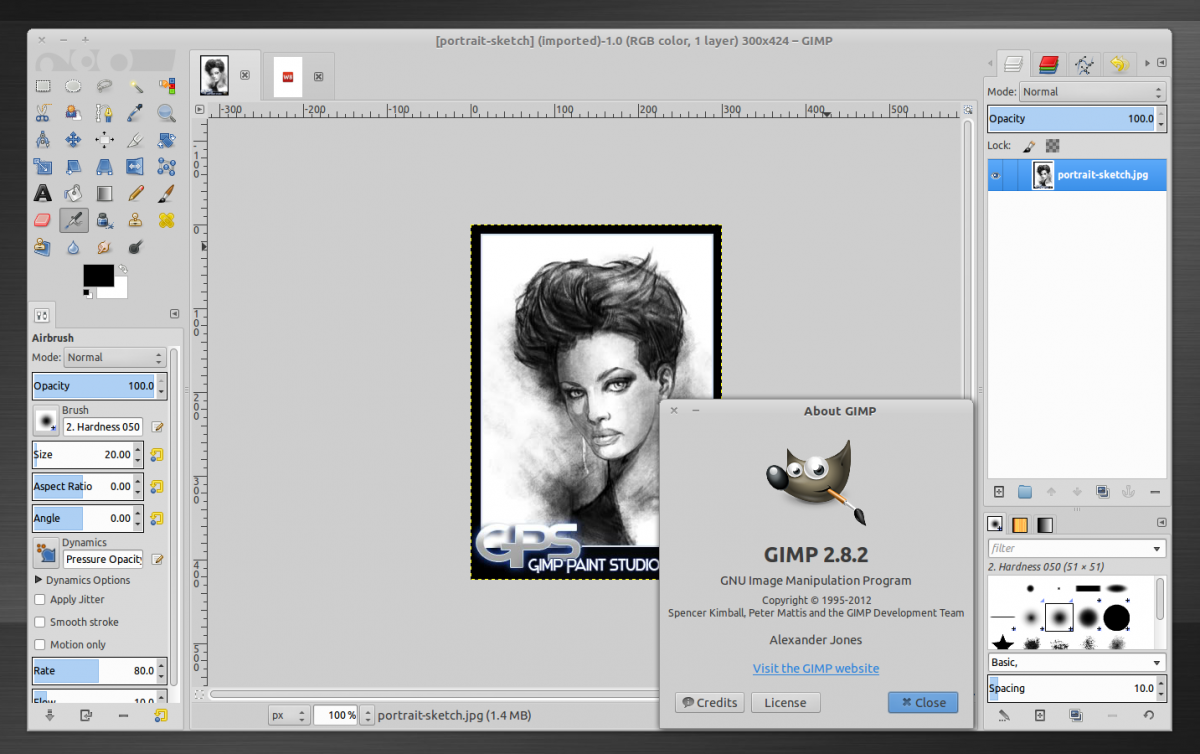1200x754 pixels.
Task: Switch to the Patterns tab
Action: pyautogui.click(x=1019, y=524)
